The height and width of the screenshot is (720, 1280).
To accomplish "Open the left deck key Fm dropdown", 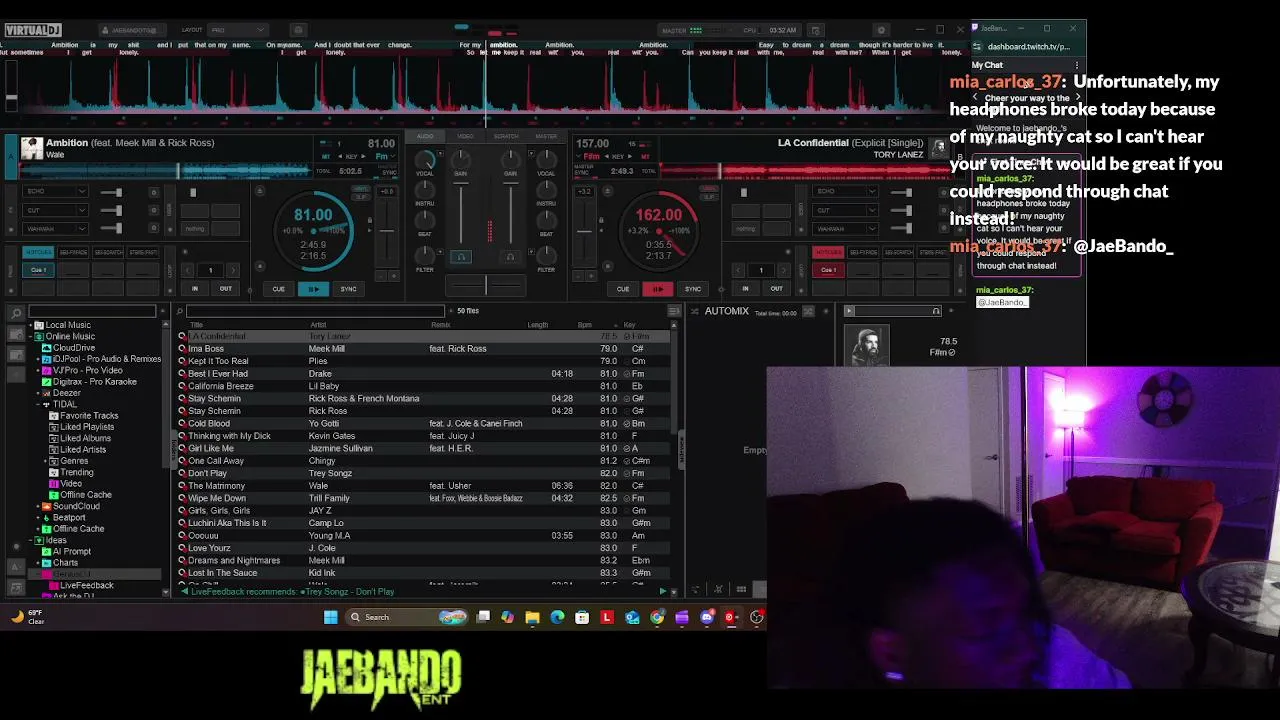I will (383, 157).
